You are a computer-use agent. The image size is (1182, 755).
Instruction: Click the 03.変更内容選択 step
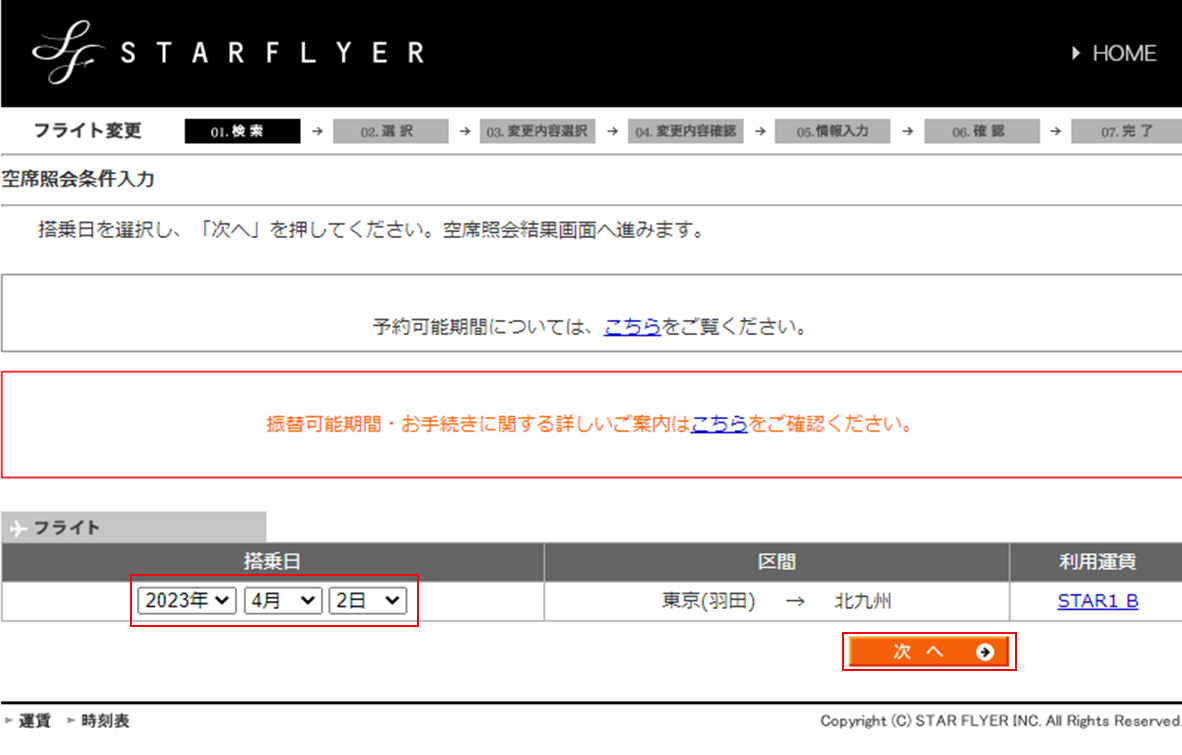click(538, 131)
